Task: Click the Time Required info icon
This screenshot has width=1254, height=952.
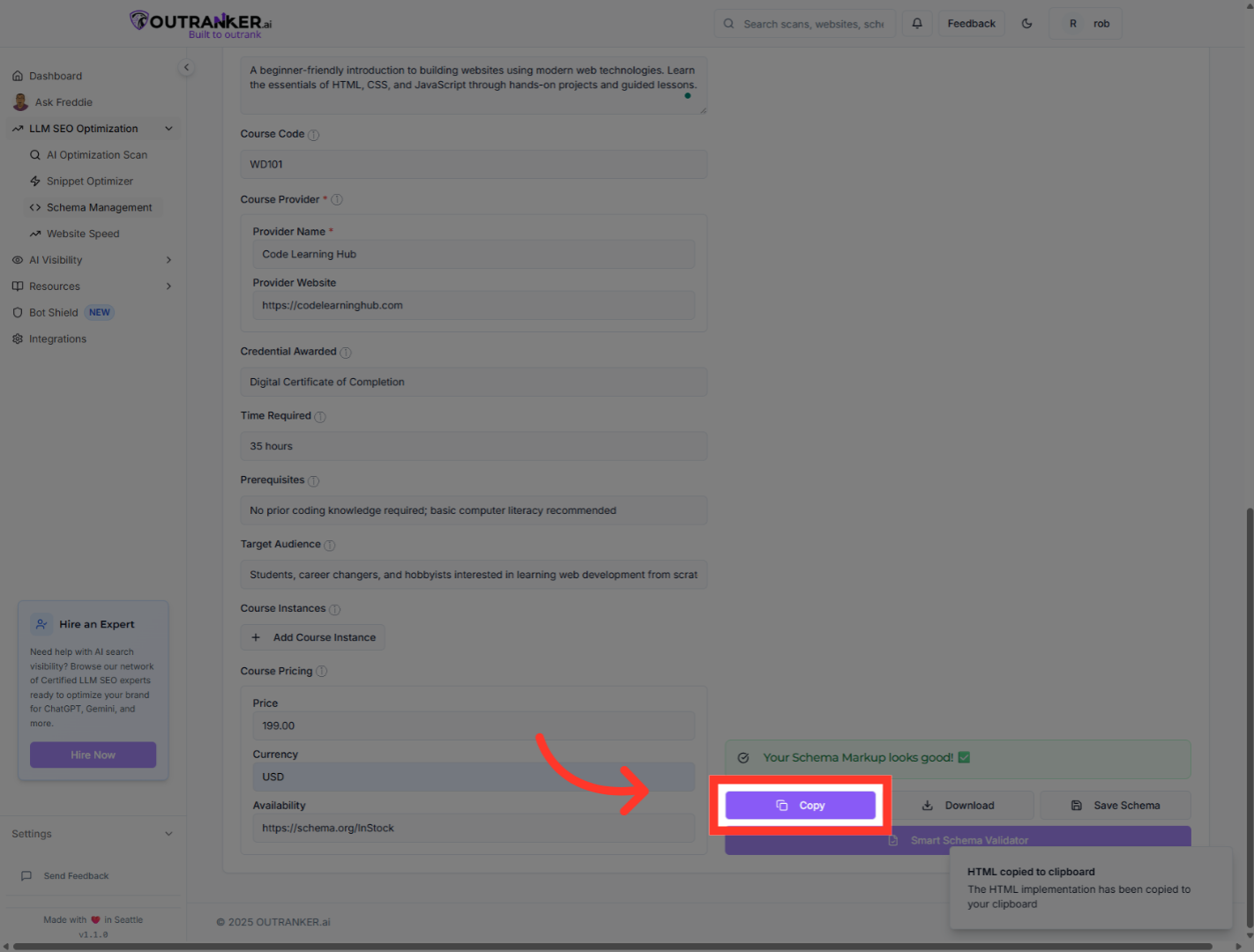Action: click(x=320, y=417)
